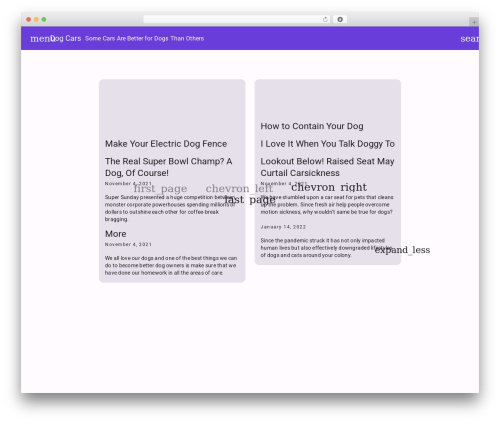Click the round browser extension button beside the address bar
Screen dimensions: 500x423
pyautogui.click(x=340, y=20)
